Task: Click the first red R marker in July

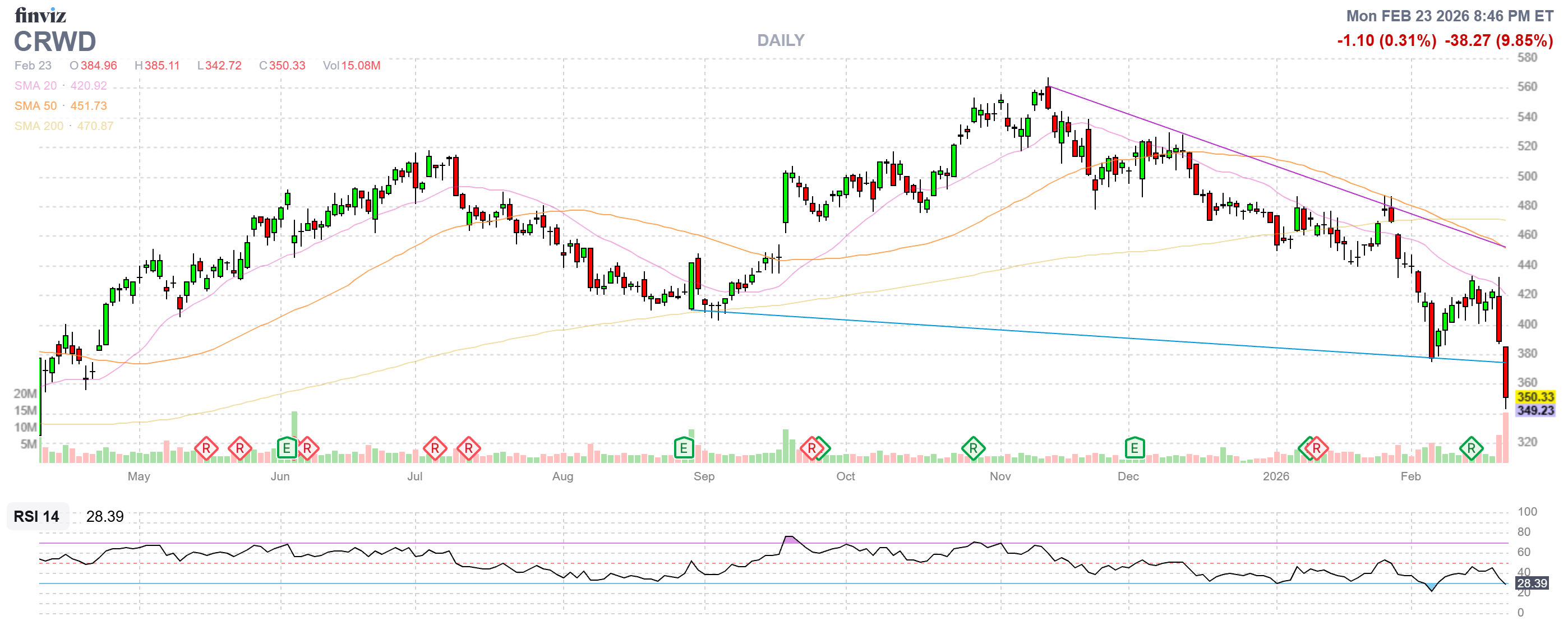Action: (435, 449)
